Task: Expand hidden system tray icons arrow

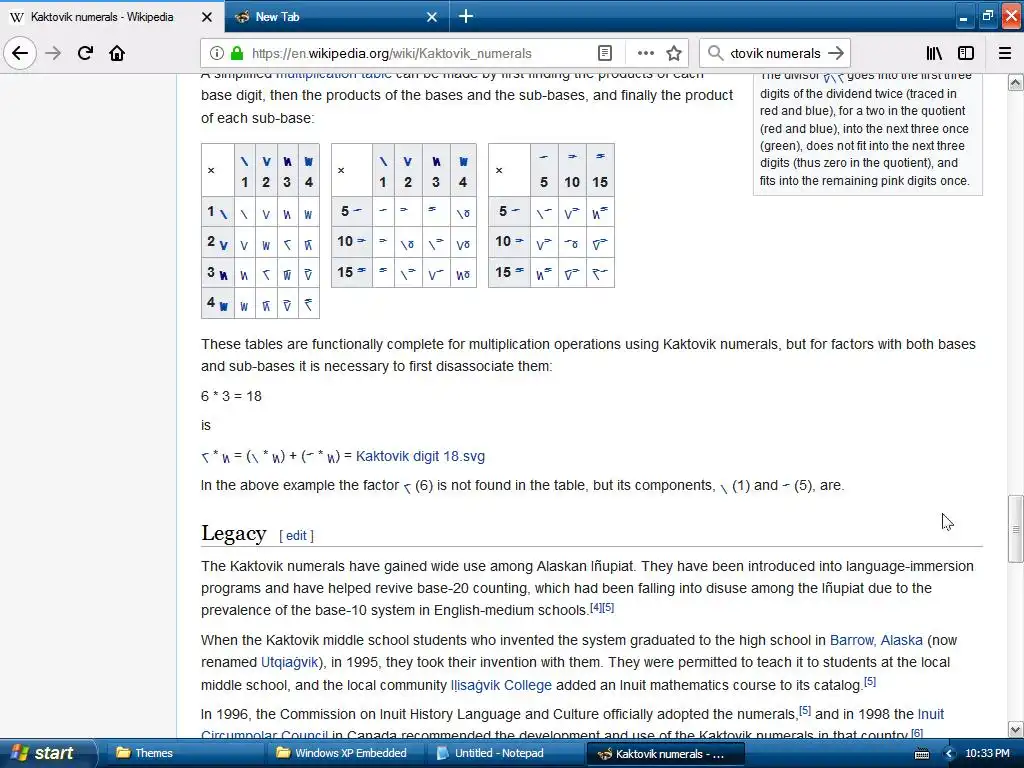Action: (x=950, y=754)
